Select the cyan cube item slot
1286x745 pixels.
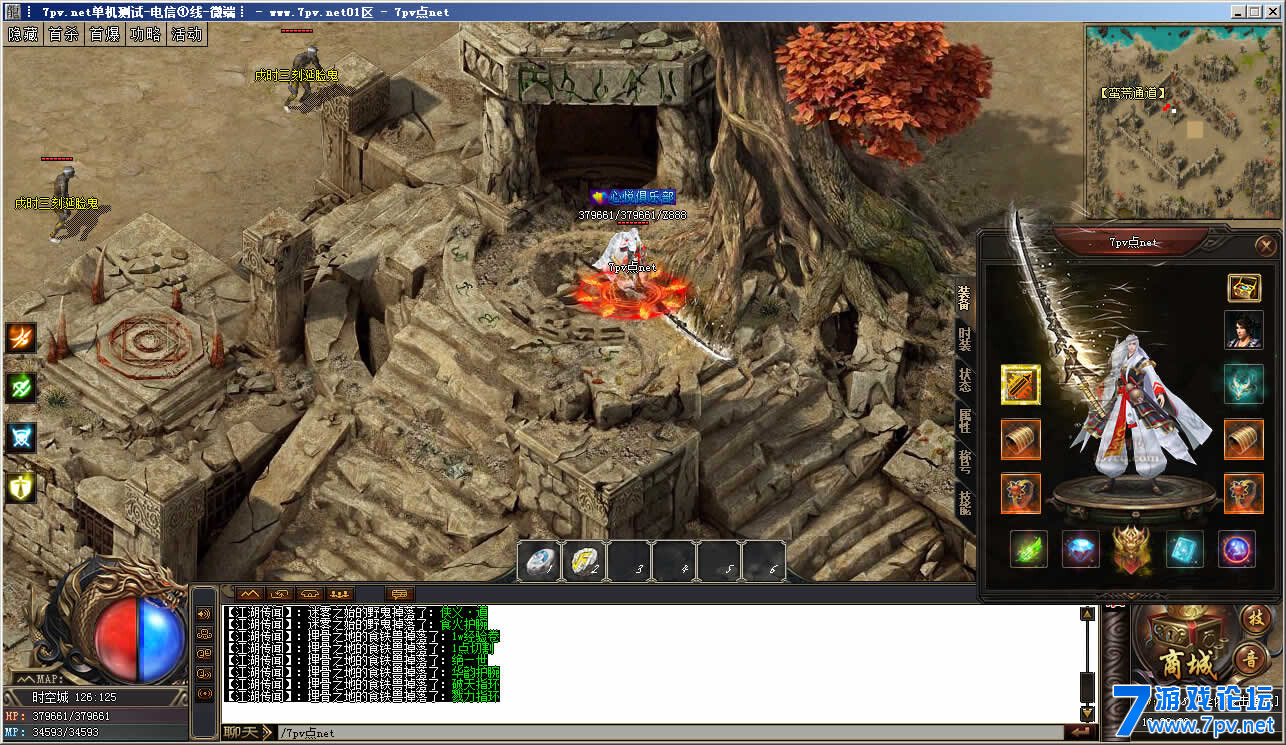pyautogui.click(x=1184, y=549)
